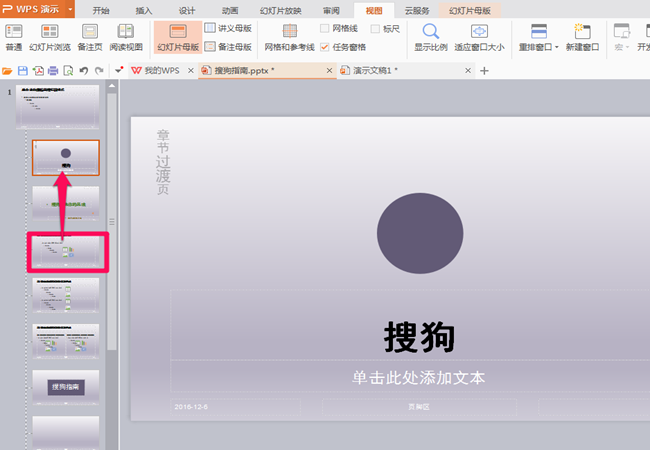Open the 审阅 ribbon tab
Viewport: 650px width, 450px height.
[x=331, y=10]
